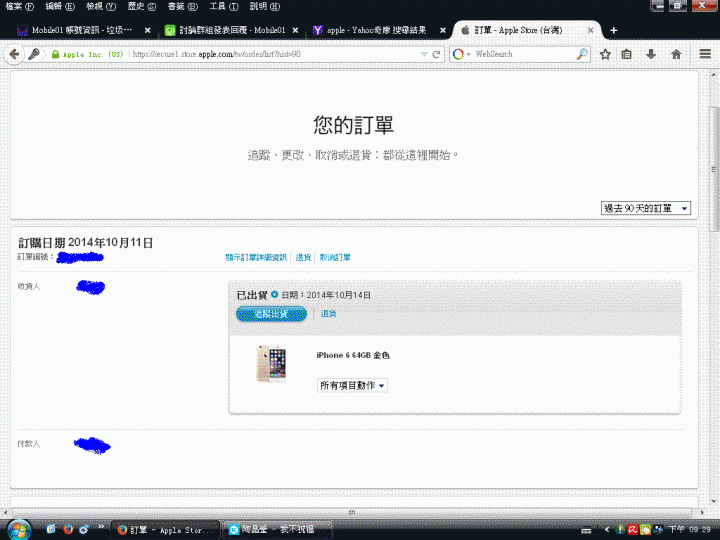Click the key icon beside the address bar
This screenshot has height=540, width=720.
pyautogui.click(x=34, y=54)
